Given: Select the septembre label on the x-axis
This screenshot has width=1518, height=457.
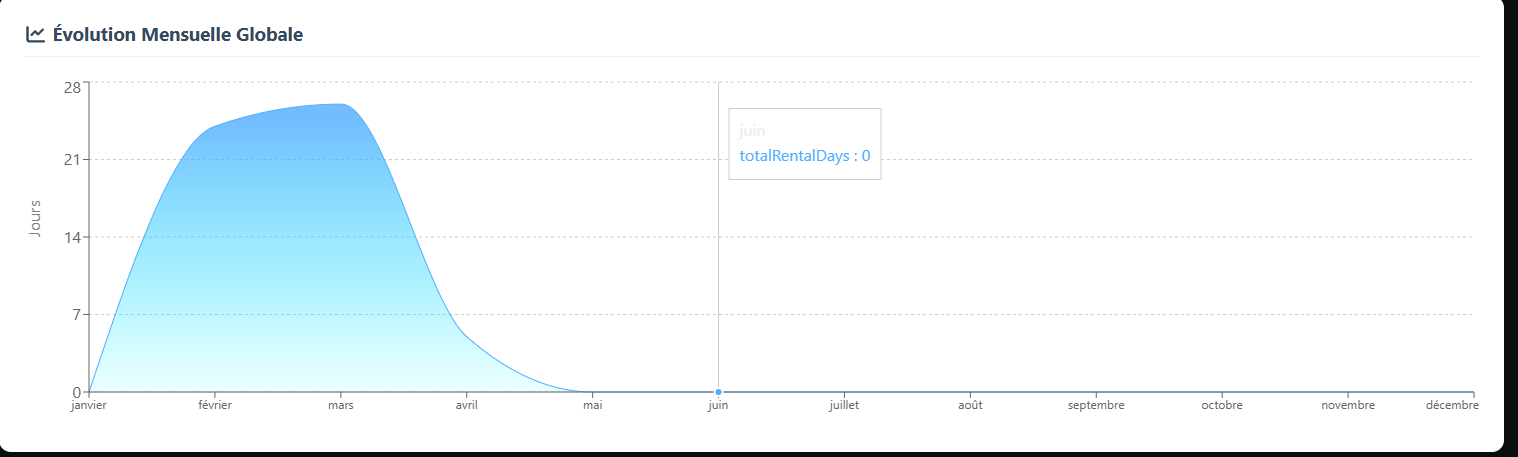Looking at the screenshot, I should 1096,406.
